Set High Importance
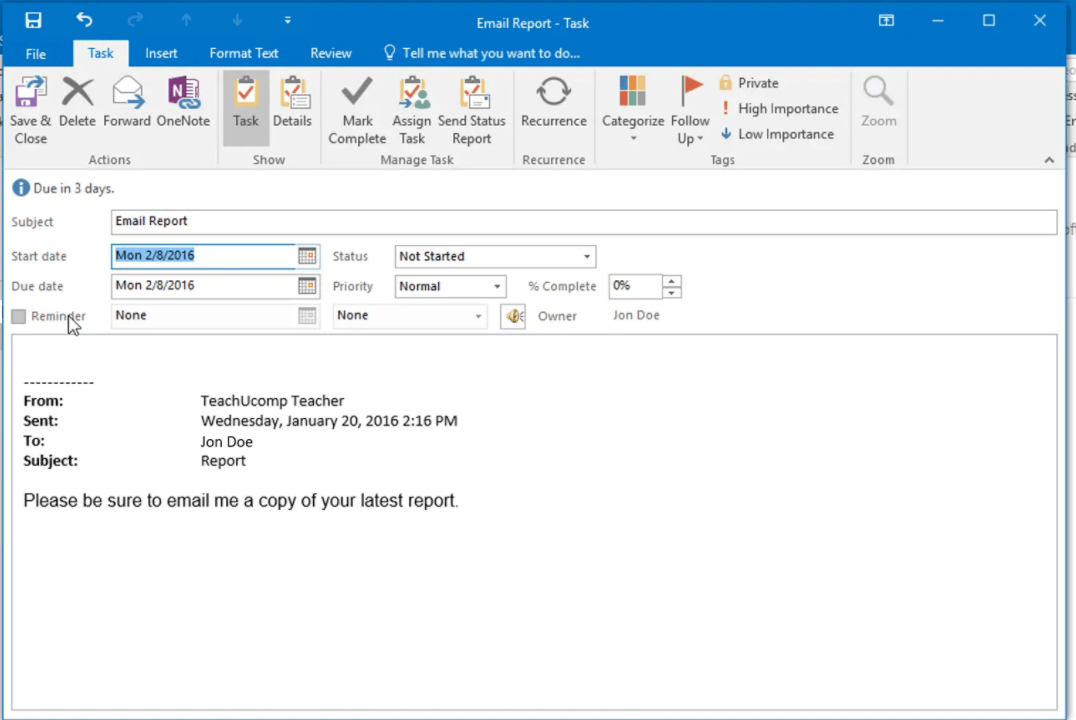The image size is (1076, 720). (x=780, y=108)
